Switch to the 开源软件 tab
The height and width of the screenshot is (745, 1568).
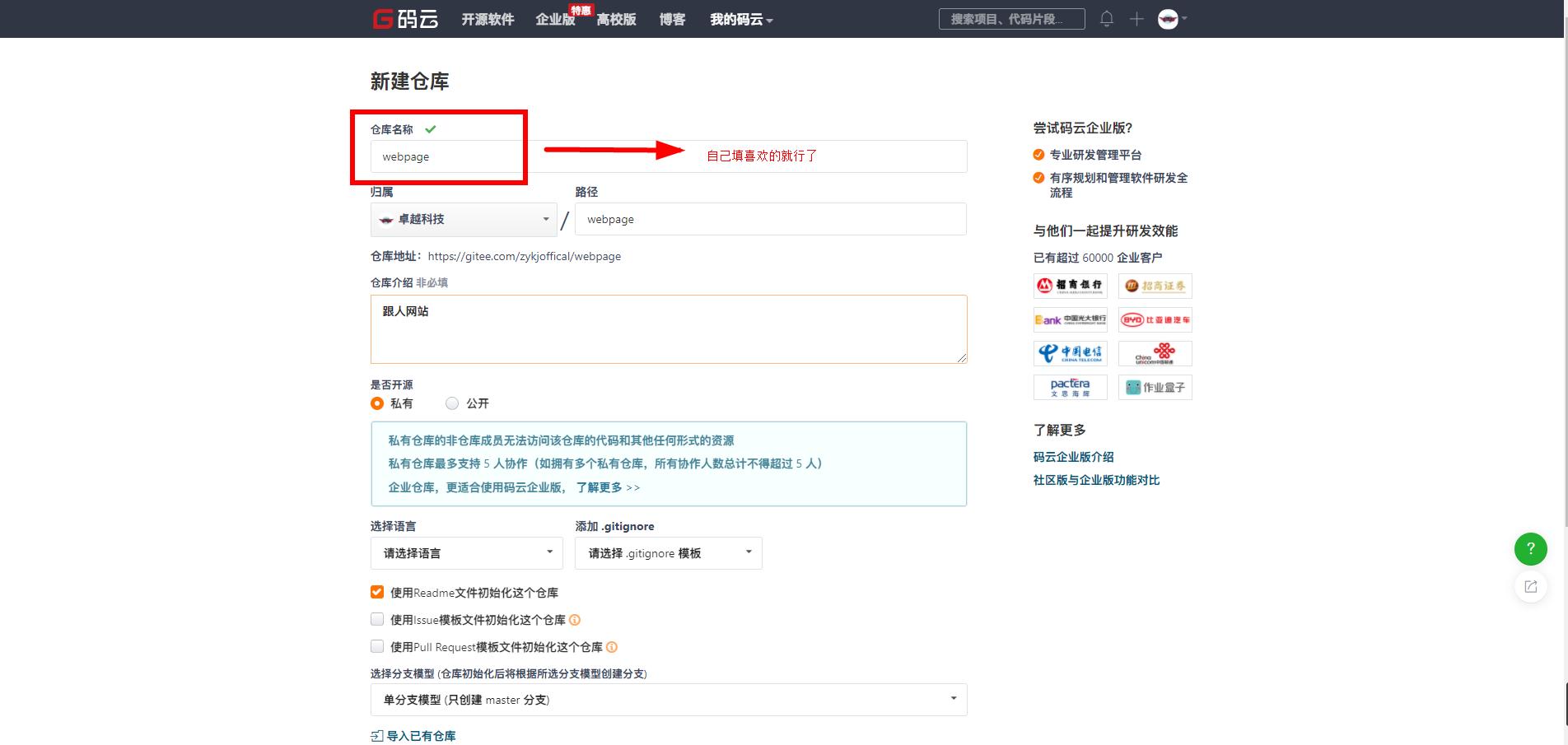(488, 19)
